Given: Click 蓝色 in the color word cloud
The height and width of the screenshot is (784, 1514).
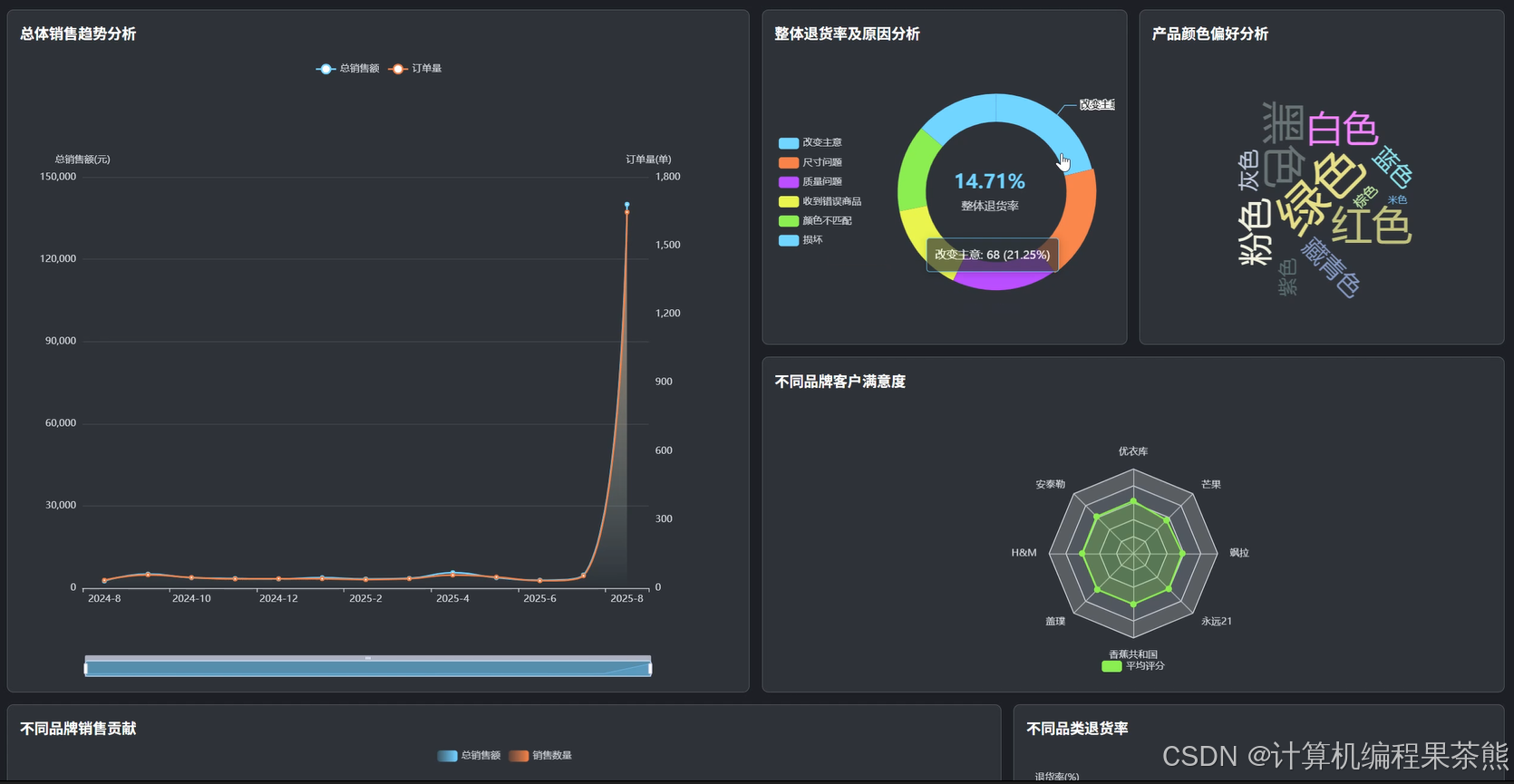Looking at the screenshot, I should 1392,167.
